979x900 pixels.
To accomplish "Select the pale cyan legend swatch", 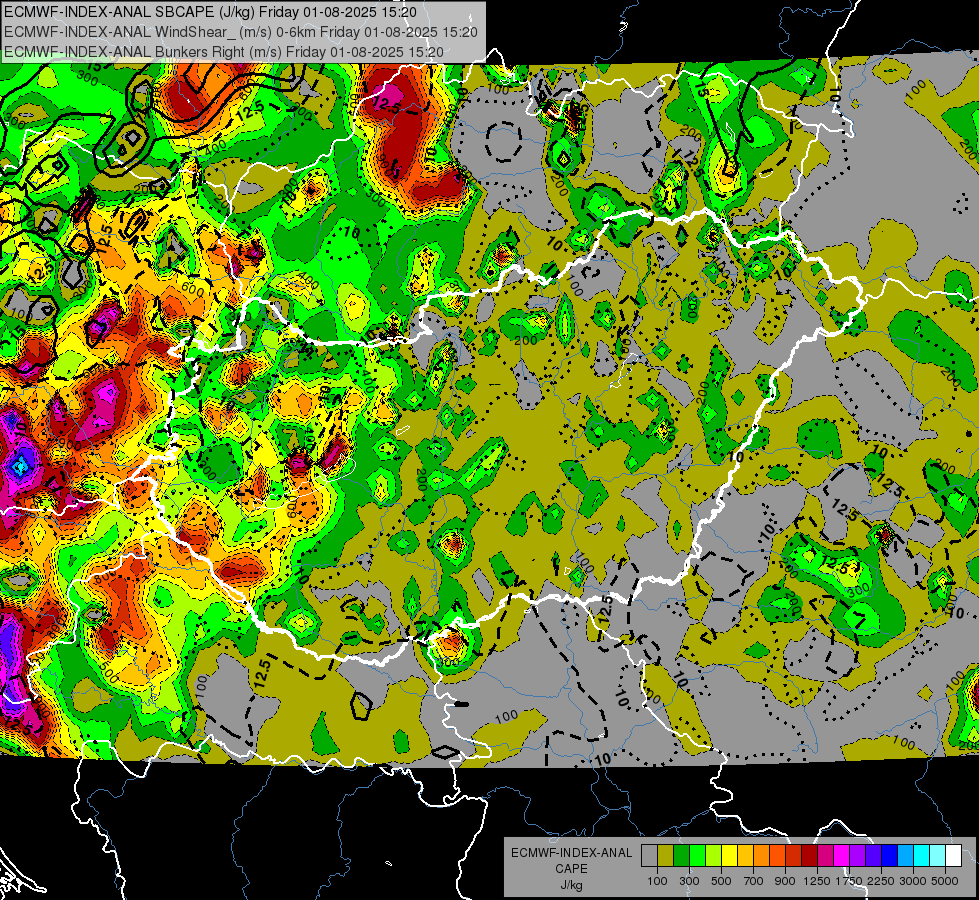I will [937, 856].
